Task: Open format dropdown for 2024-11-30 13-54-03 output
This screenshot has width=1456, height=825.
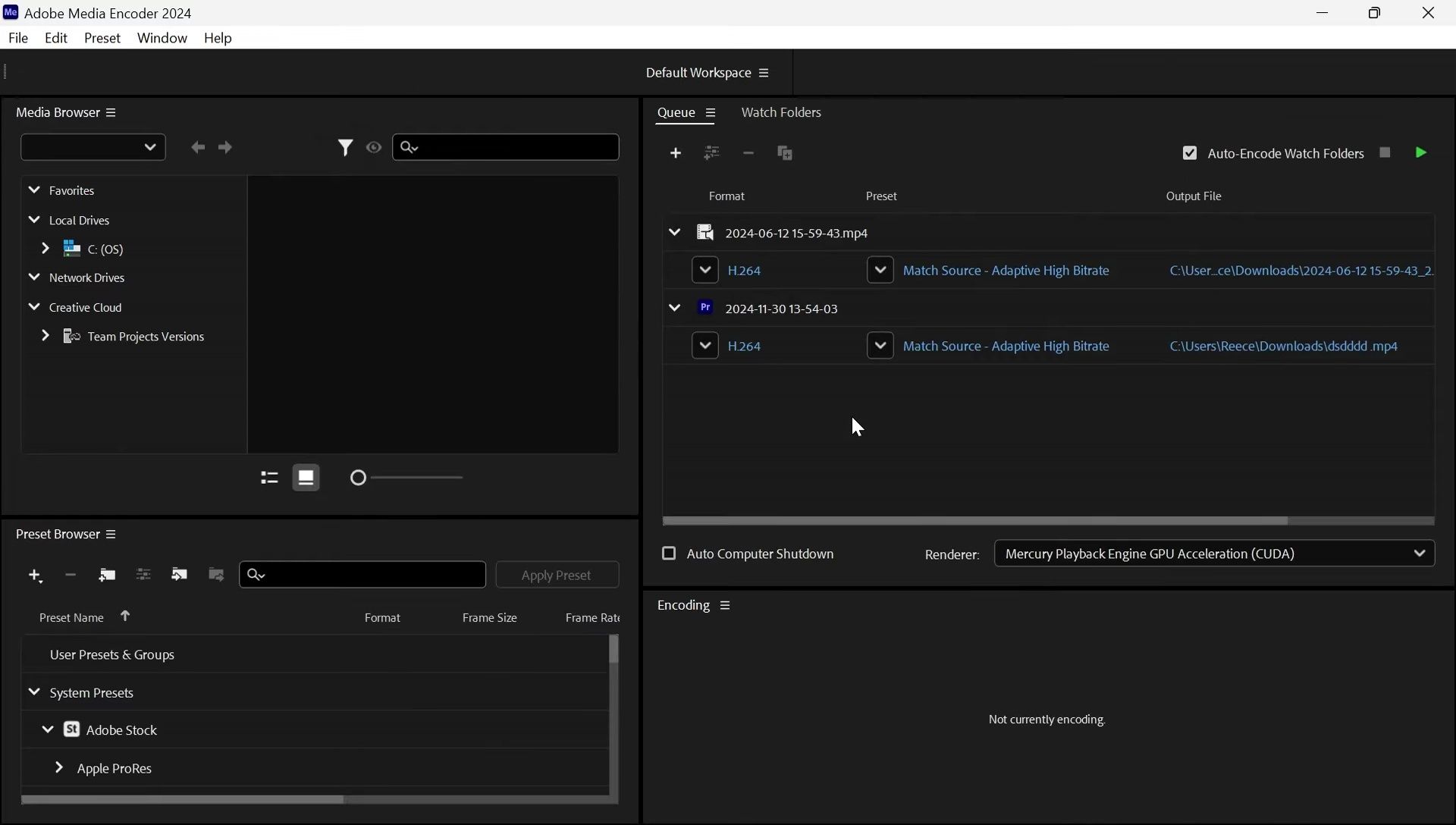Action: click(x=705, y=346)
